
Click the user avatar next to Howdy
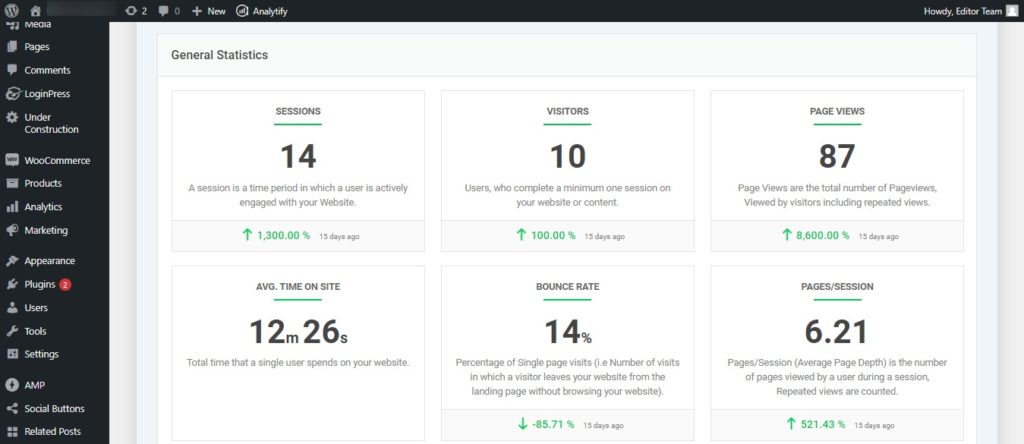(1011, 11)
